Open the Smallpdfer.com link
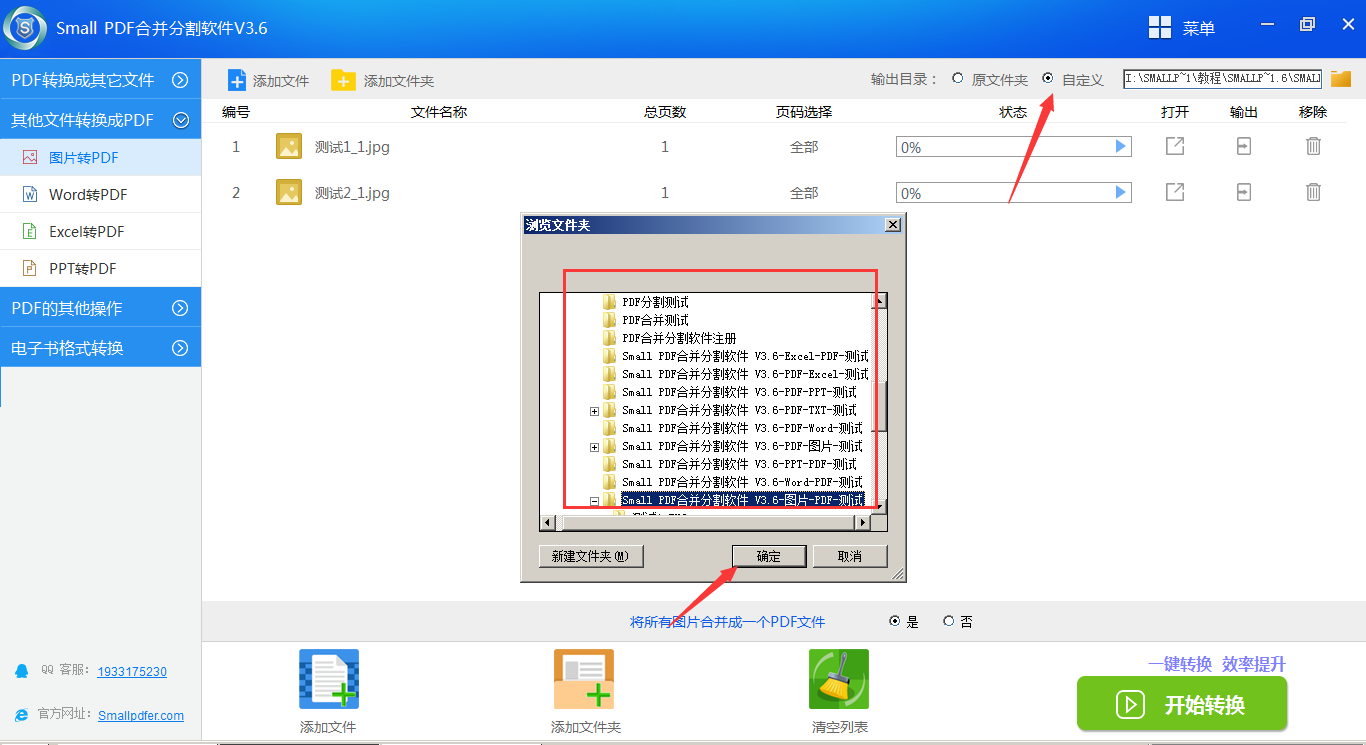Viewport: 1366px width, 745px height. (141, 715)
